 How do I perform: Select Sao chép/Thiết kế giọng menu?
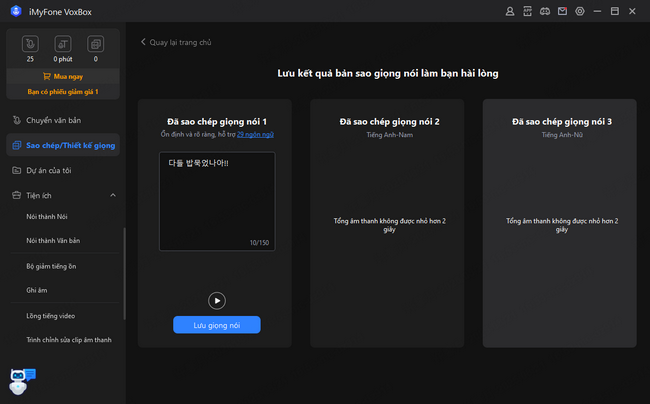pyautogui.click(x=63, y=145)
